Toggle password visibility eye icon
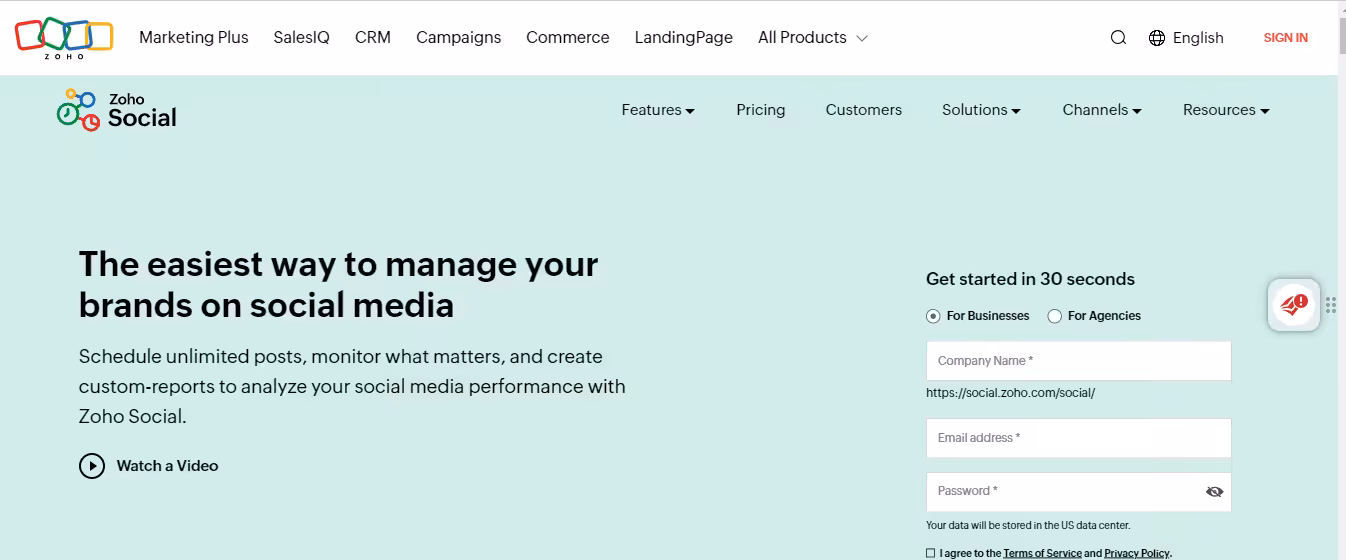1346x560 pixels. (1215, 492)
